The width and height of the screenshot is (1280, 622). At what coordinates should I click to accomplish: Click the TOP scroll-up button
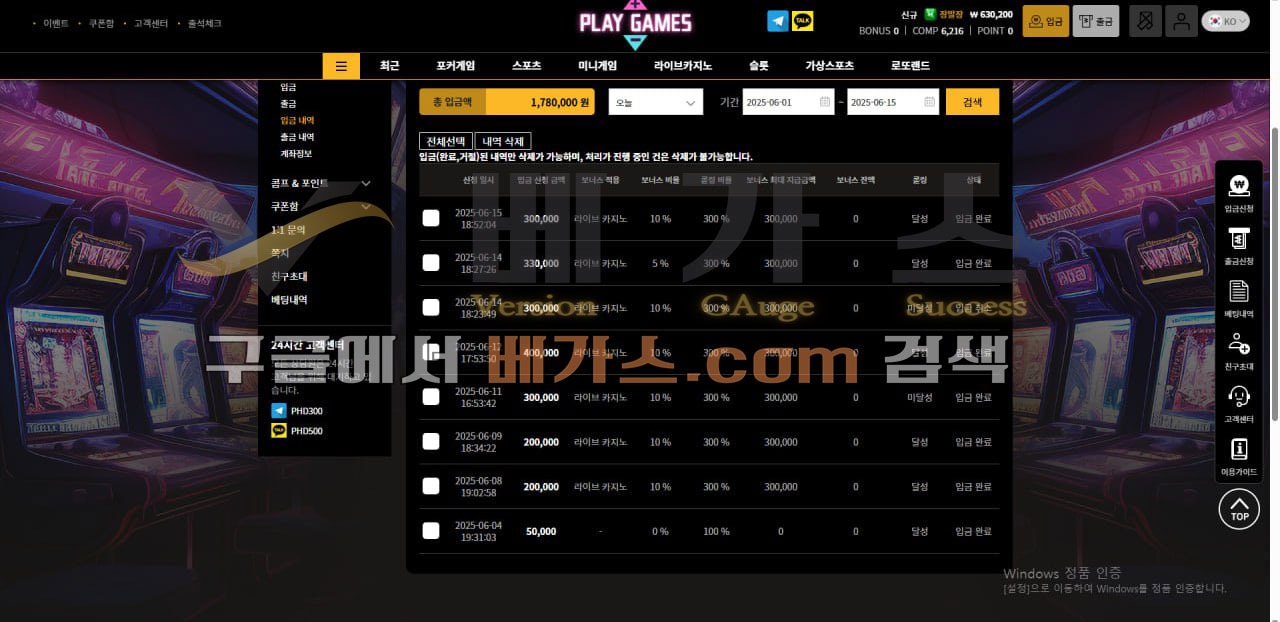pyautogui.click(x=1239, y=509)
